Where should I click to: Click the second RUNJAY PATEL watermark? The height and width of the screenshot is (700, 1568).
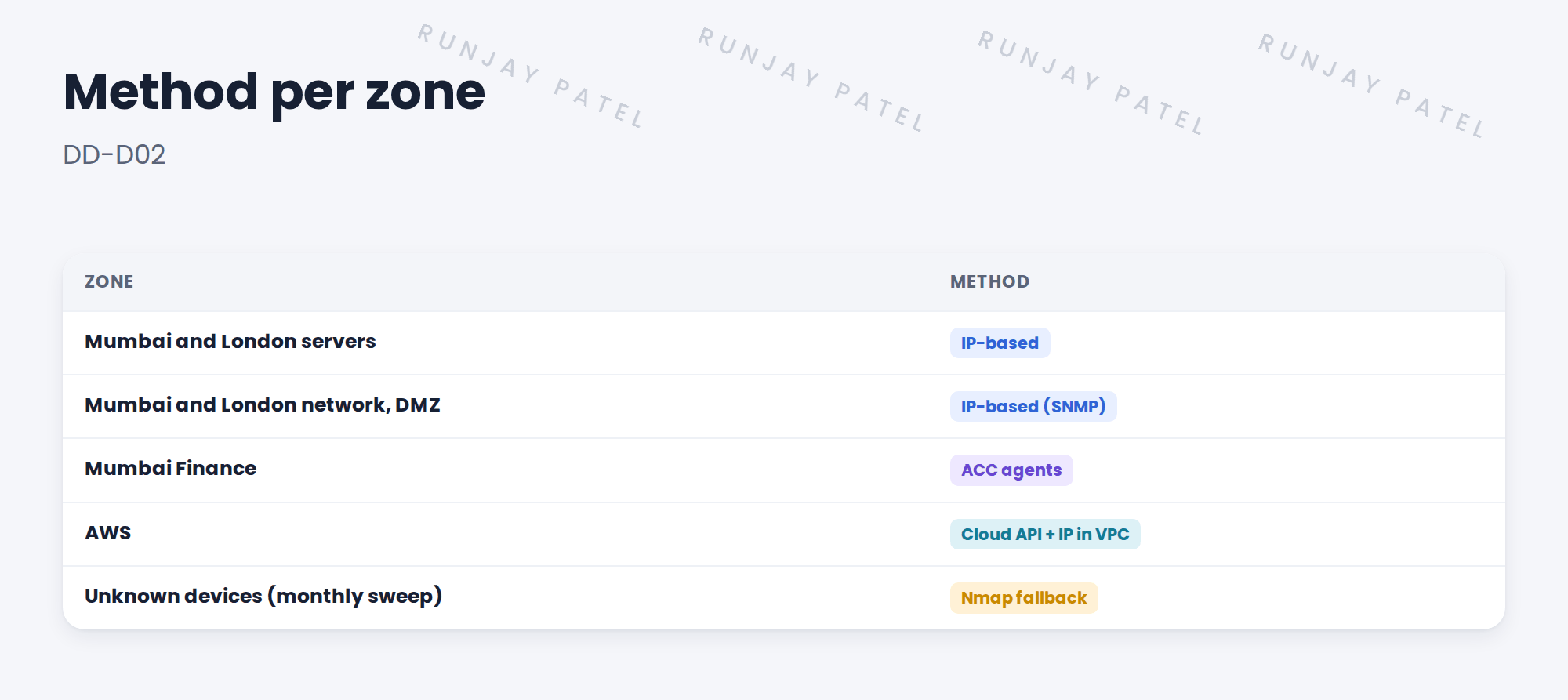point(812,78)
